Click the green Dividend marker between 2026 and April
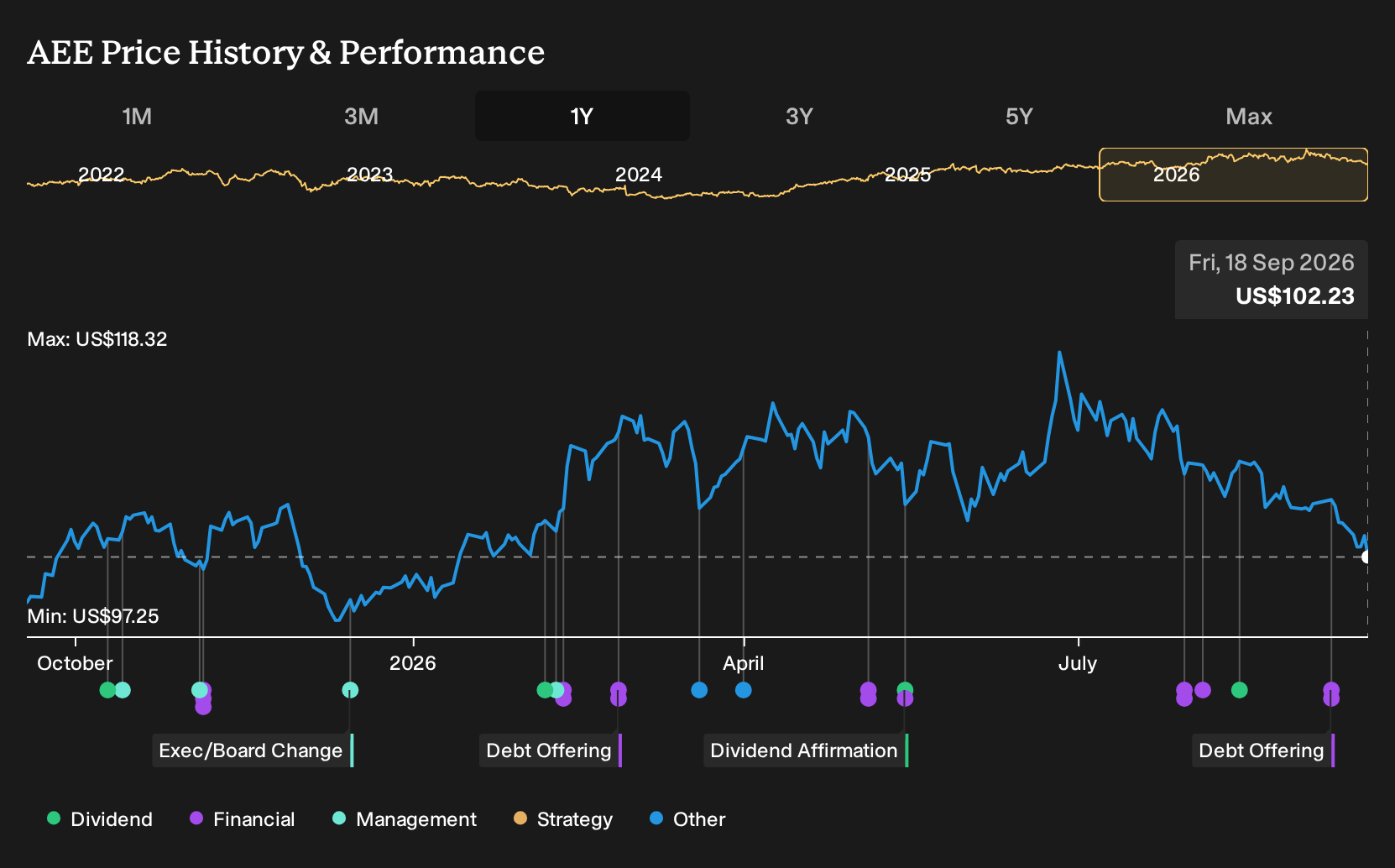This screenshot has height=868, width=1395. (545, 690)
